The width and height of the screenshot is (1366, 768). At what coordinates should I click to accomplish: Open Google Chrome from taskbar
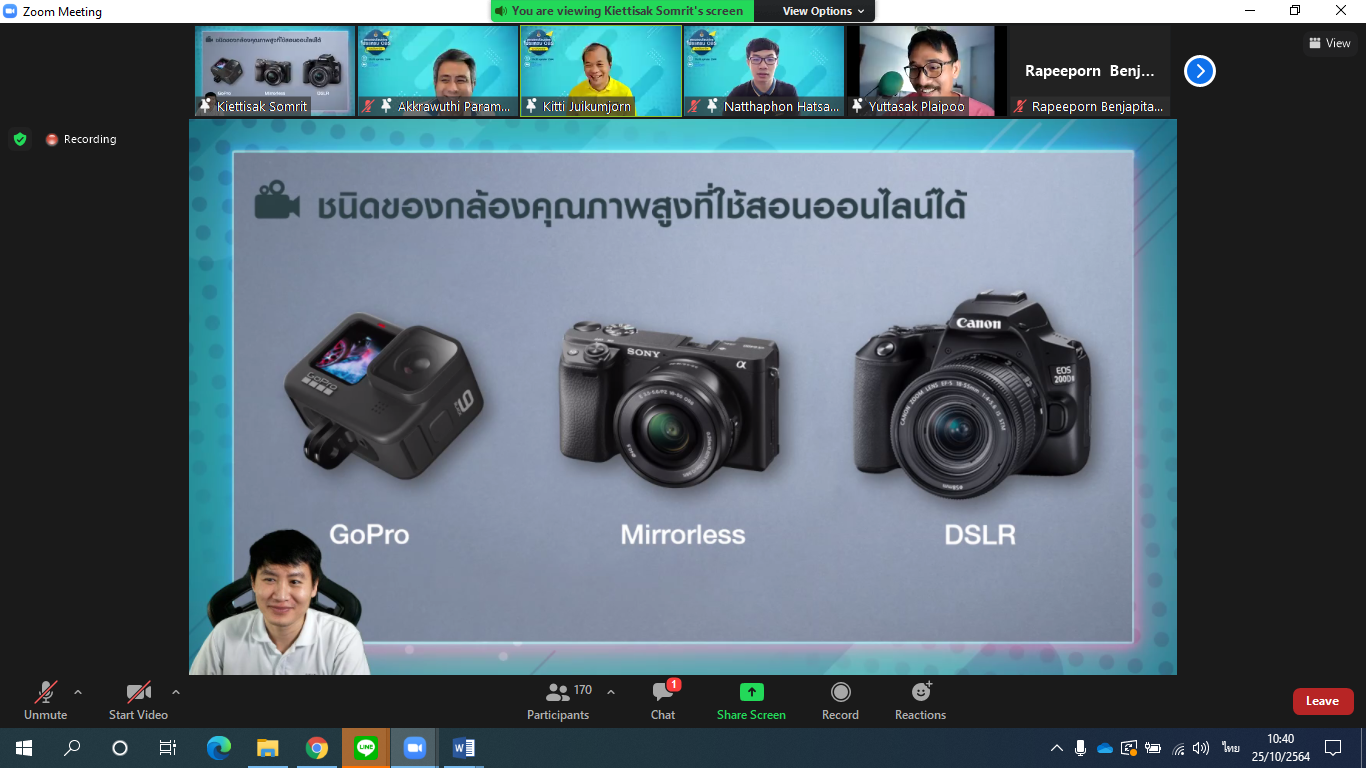pyautogui.click(x=317, y=747)
